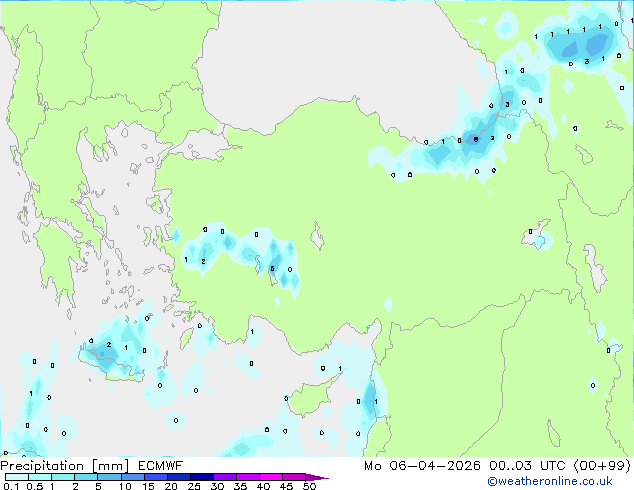Screen dimensions: 634x490
Task: Click the 'Precipitation [mm]' title text
Action: tap(65, 466)
